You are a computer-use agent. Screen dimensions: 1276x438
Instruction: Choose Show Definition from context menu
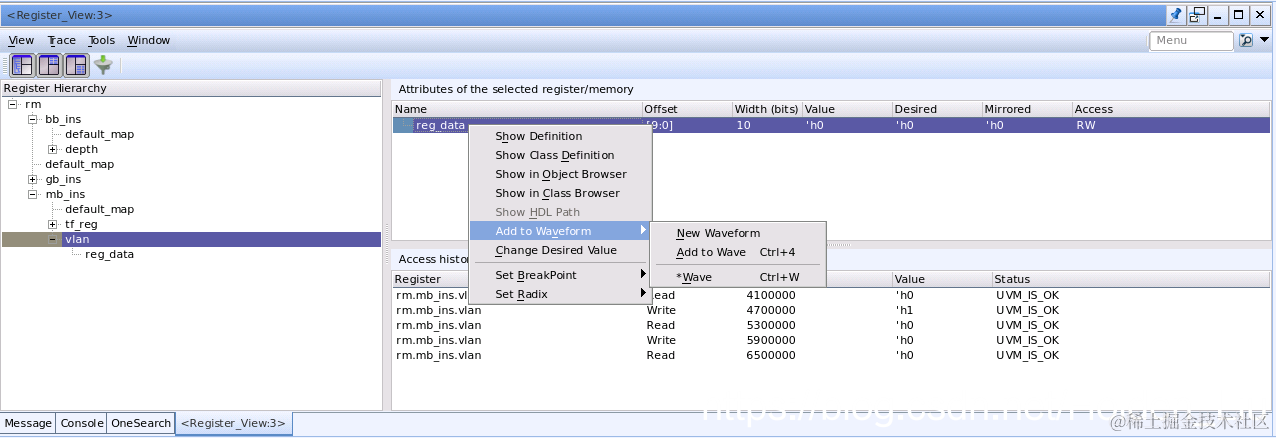coord(560,136)
